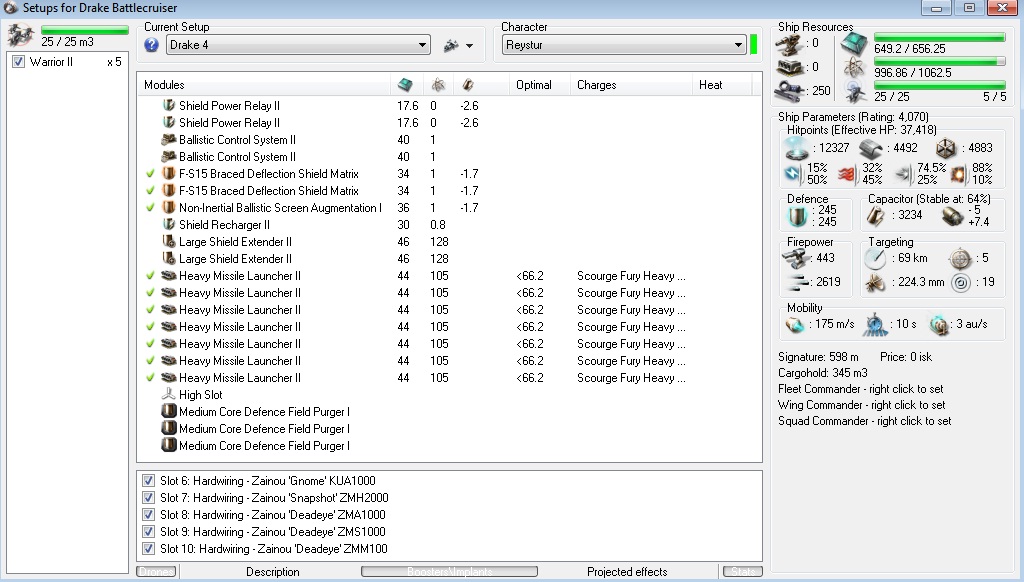Click the turret hardpoints icon in Ship Resources
The image size is (1024, 582).
click(789, 44)
